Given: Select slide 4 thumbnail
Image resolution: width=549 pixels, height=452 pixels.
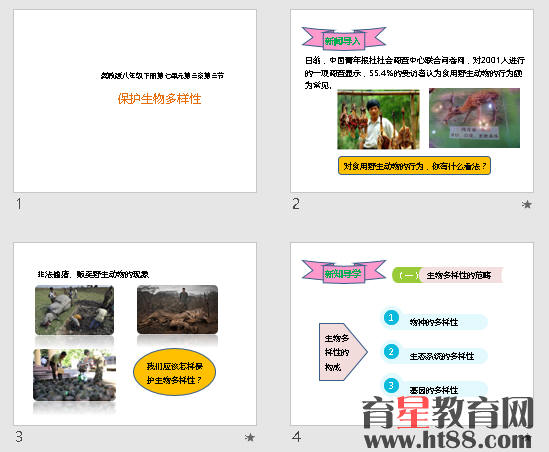Looking at the screenshot, I should click(x=412, y=334).
